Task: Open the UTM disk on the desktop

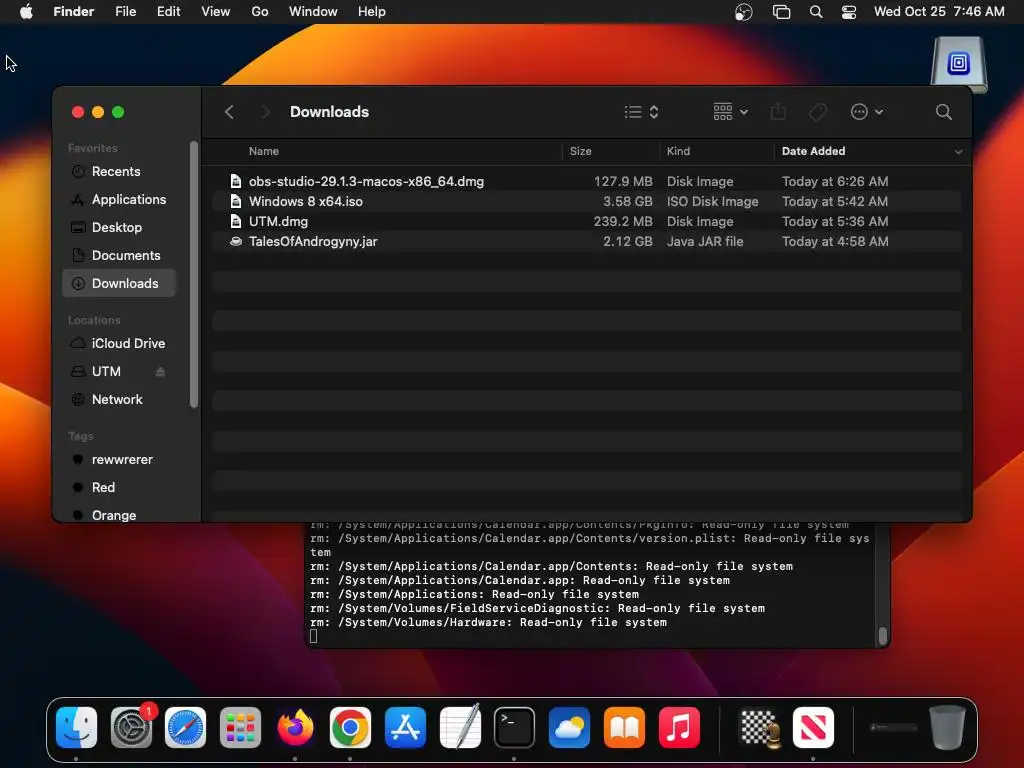Action: 959,65
